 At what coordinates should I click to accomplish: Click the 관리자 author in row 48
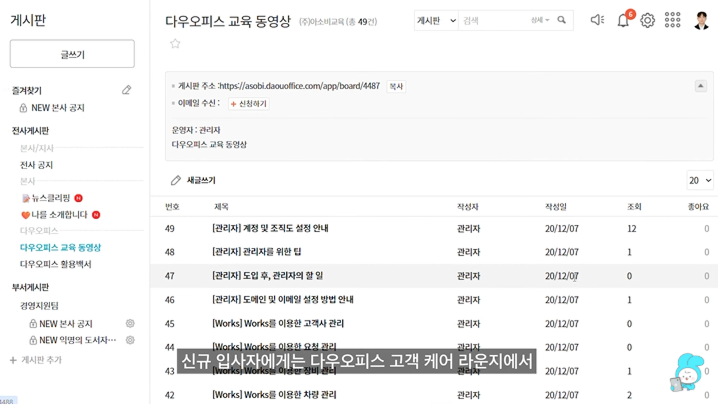pos(468,252)
